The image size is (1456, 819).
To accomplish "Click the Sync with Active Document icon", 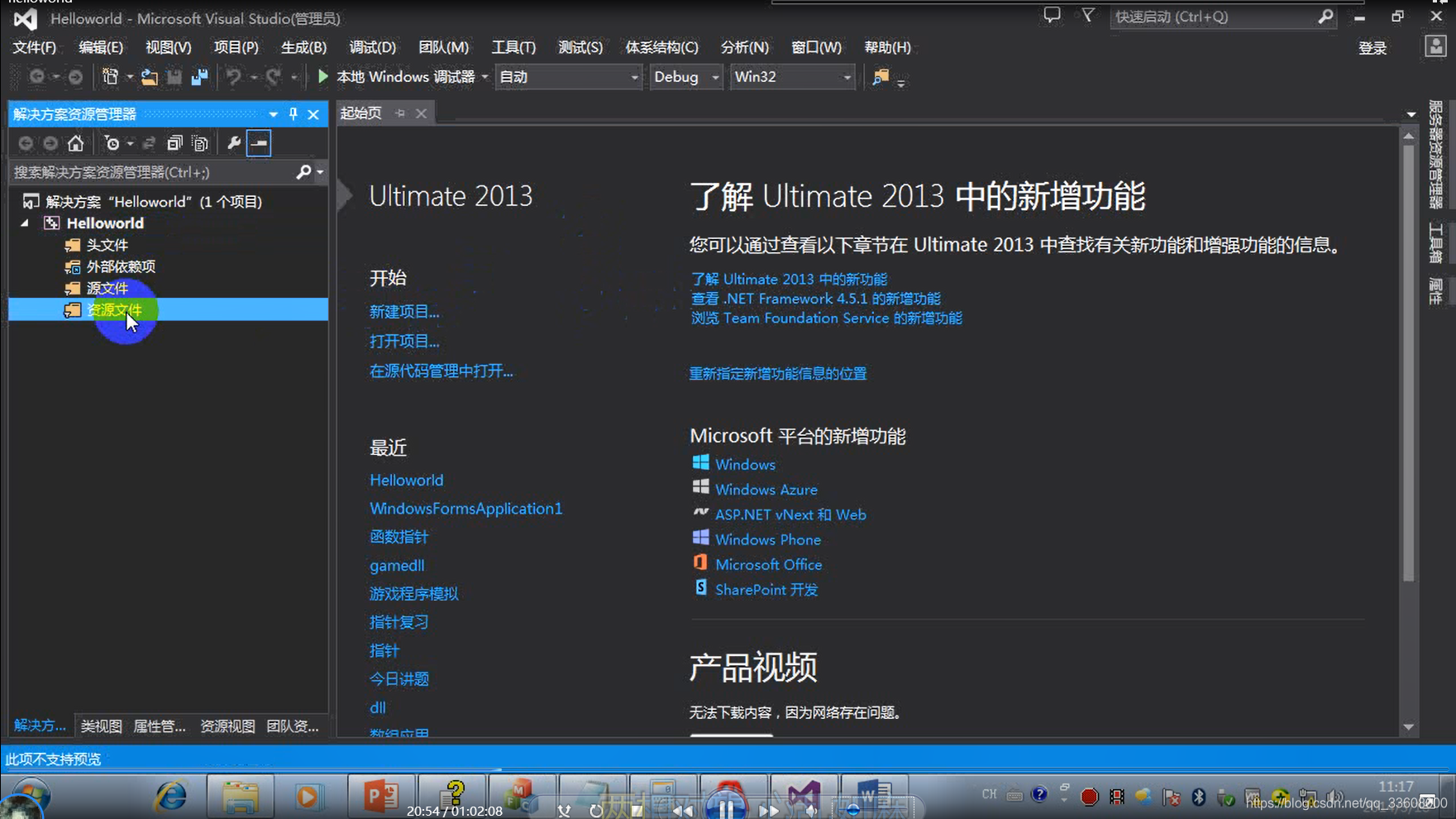I will click(x=149, y=143).
